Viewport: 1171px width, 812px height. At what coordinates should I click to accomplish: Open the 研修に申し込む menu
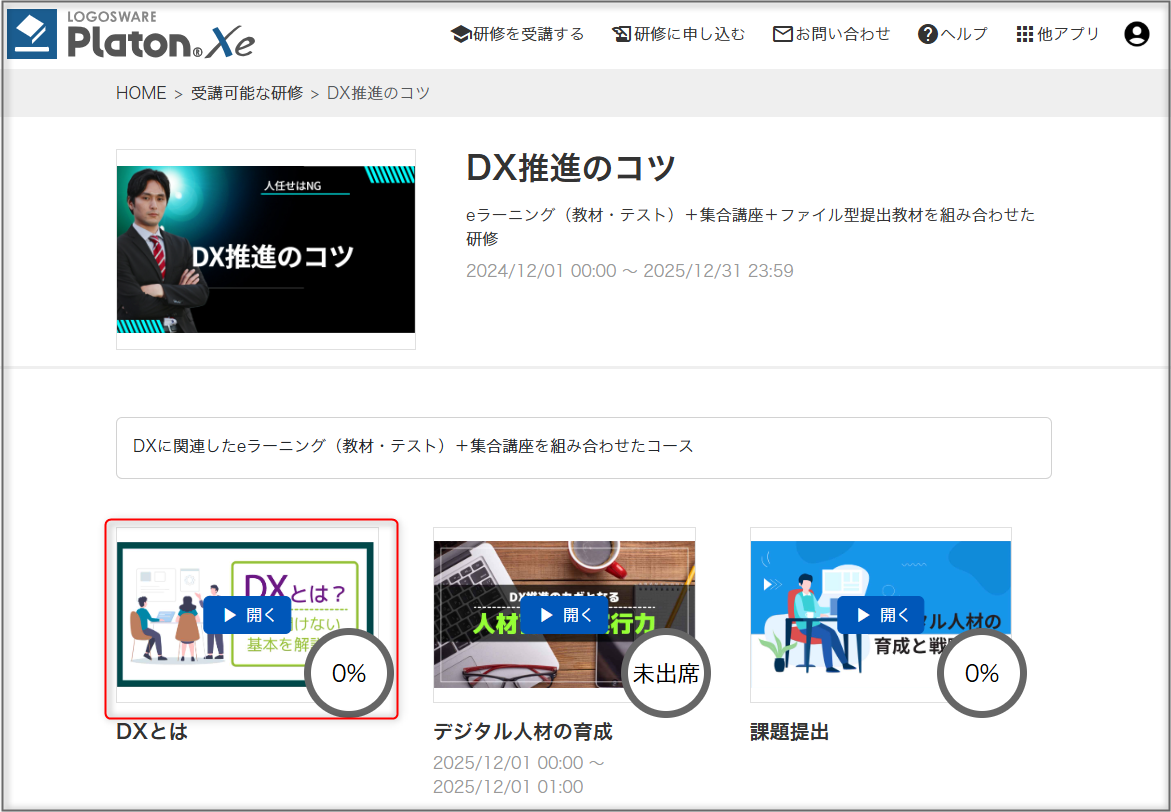click(679, 34)
